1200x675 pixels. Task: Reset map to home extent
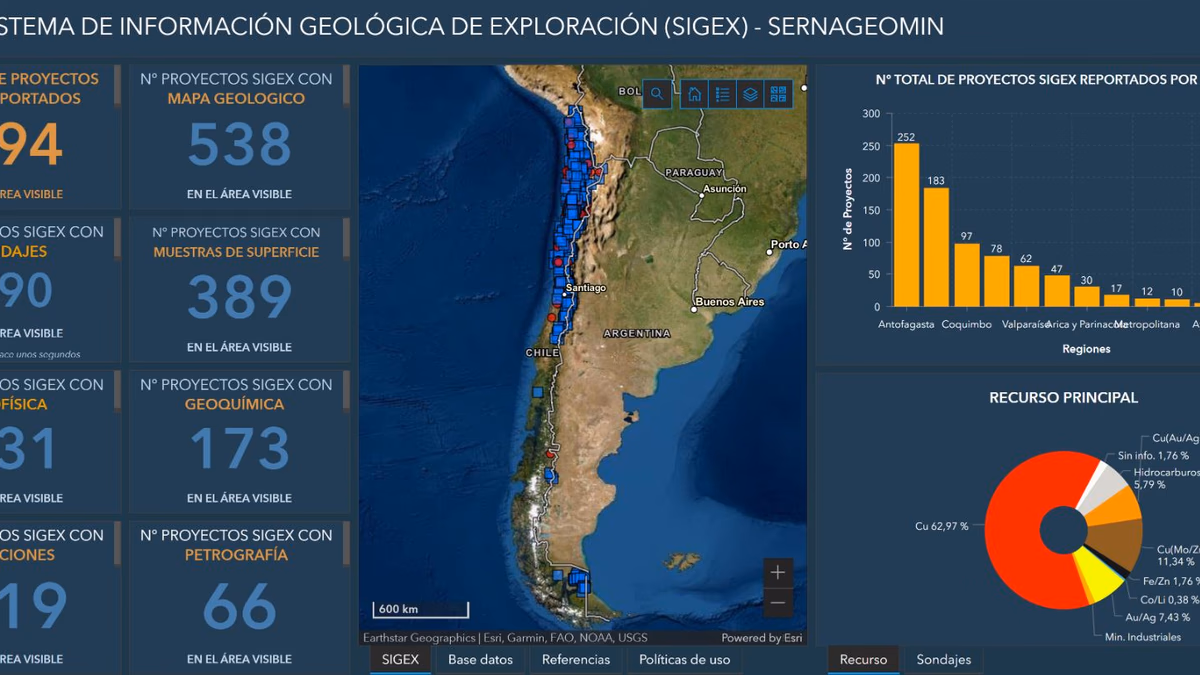click(695, 94)
